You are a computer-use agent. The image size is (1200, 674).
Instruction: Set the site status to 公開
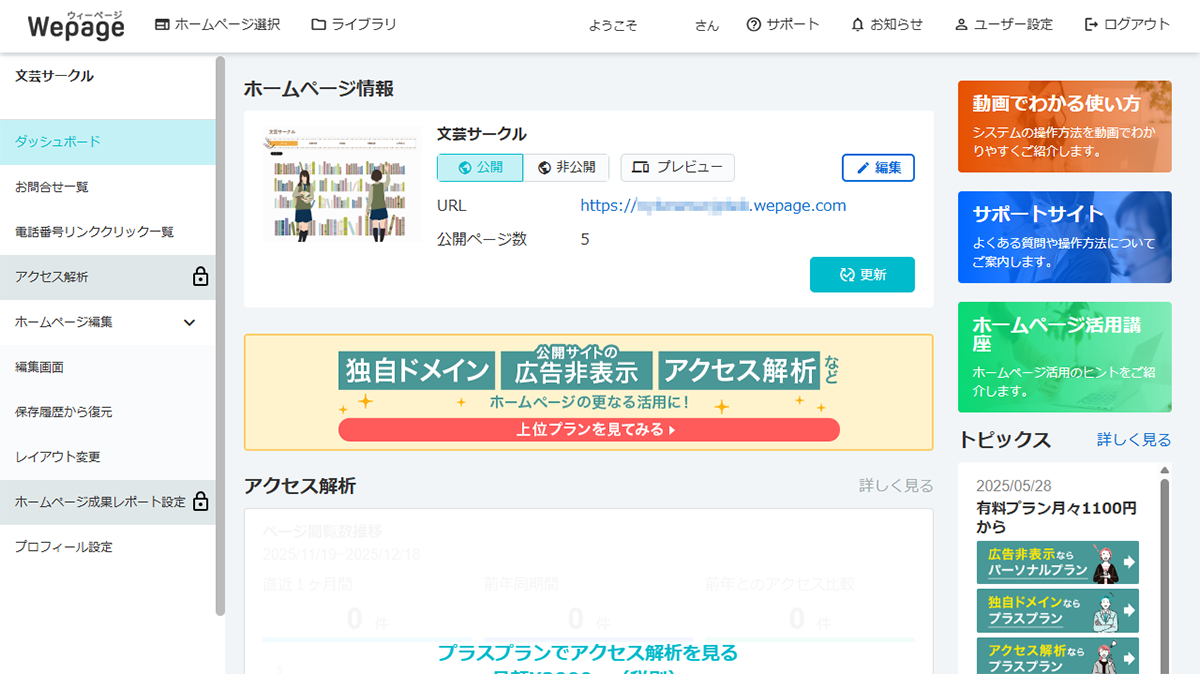click(480, 167)
